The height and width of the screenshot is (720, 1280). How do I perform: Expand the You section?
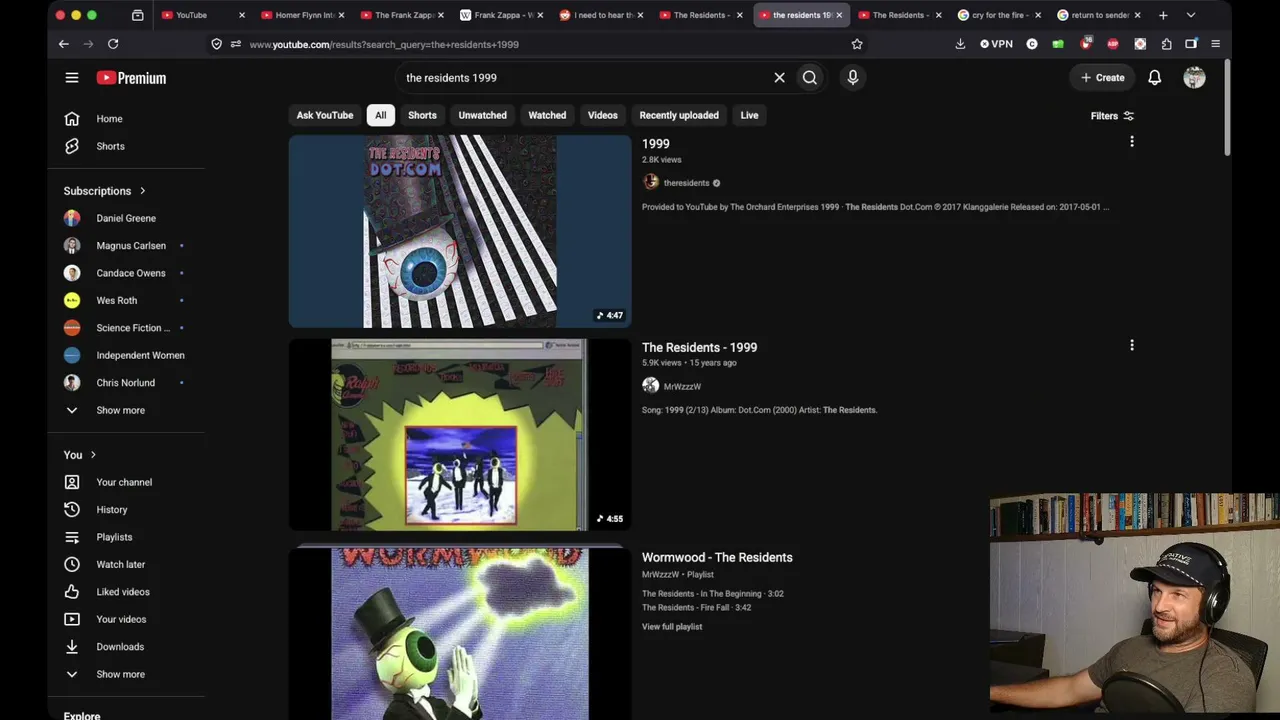tap(80, 455)
